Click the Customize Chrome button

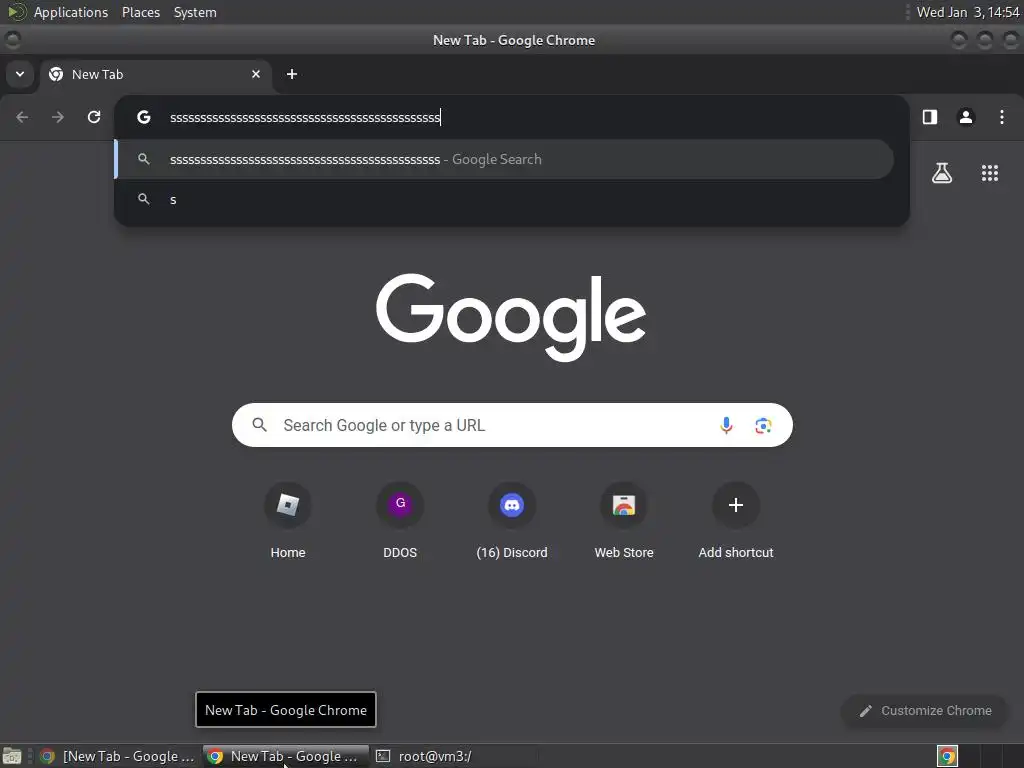pyautogui.click(x=925, y=711)
